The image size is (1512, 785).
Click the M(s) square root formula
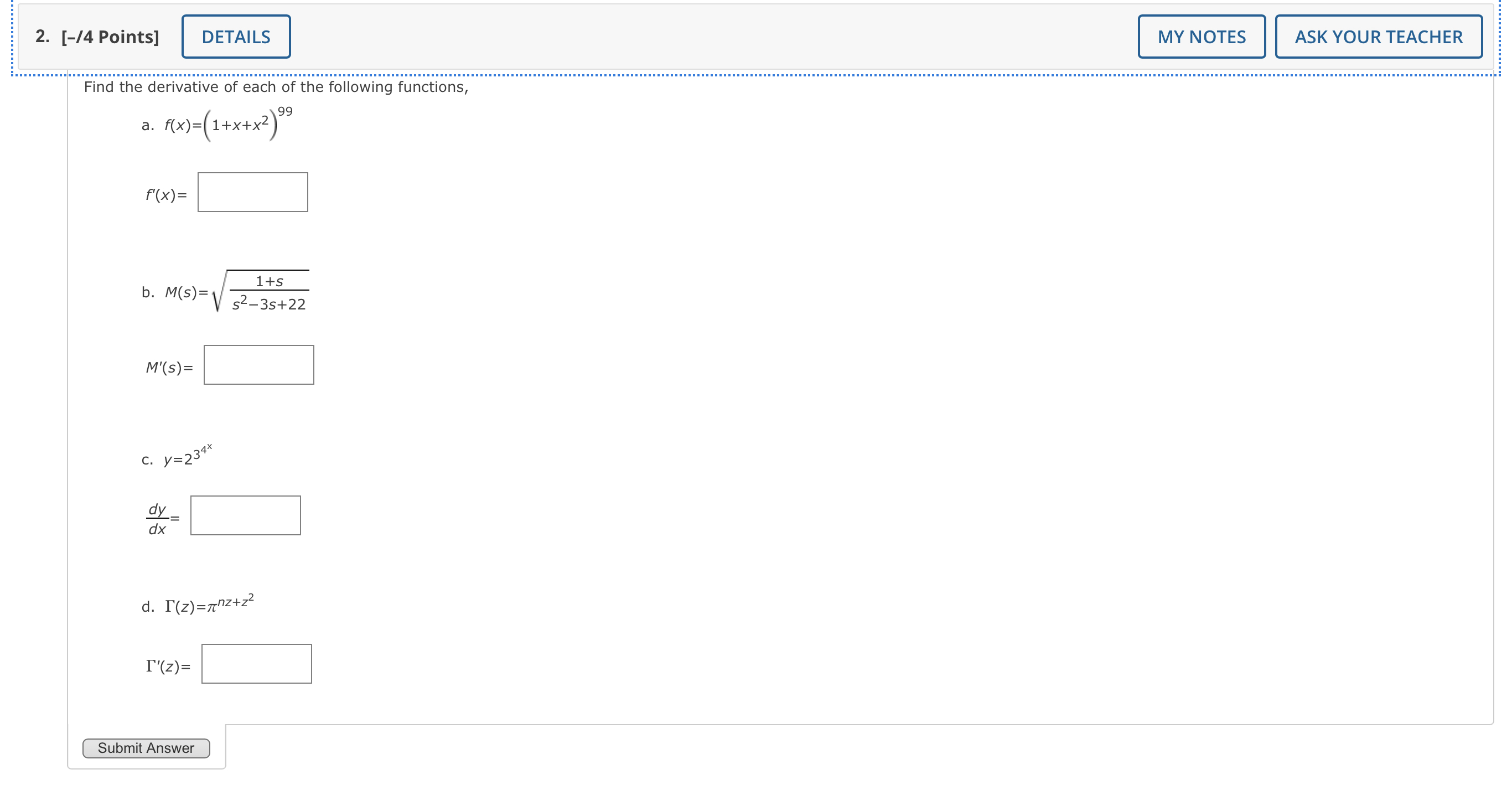point(237,292)
